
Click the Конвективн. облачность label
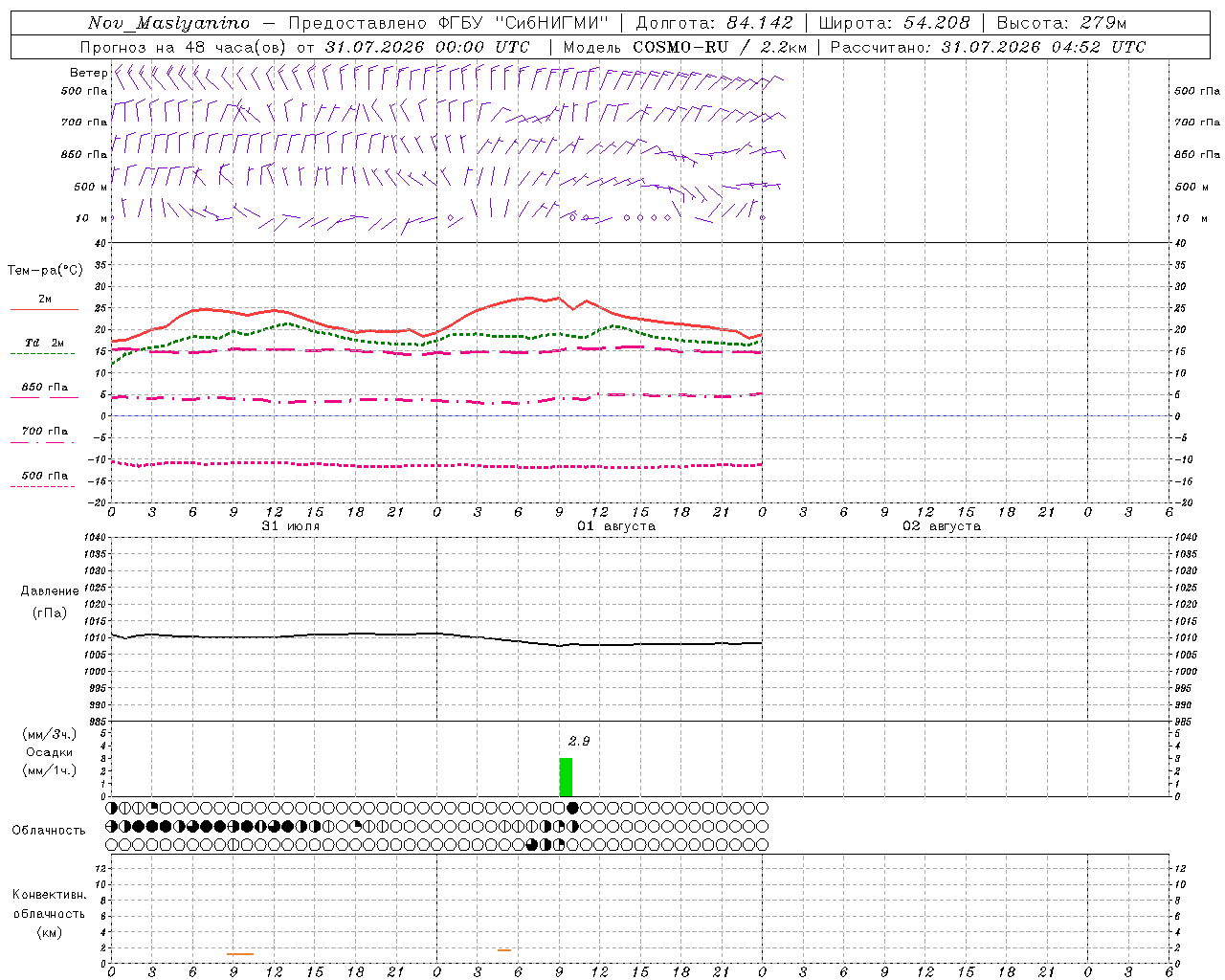pyautogui.click(x=49, y=913)
